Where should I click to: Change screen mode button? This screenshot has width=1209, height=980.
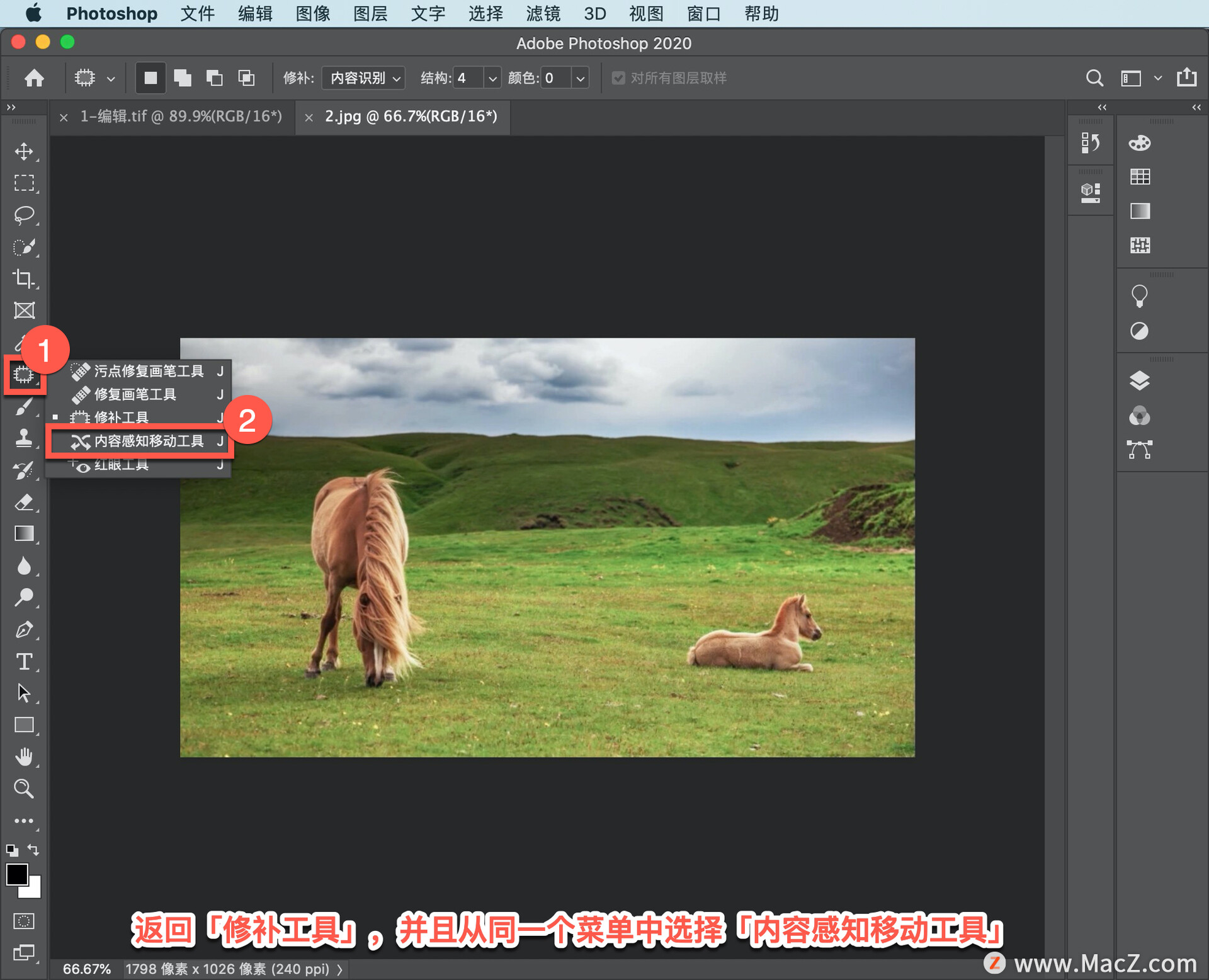click(x=24, y=952)
